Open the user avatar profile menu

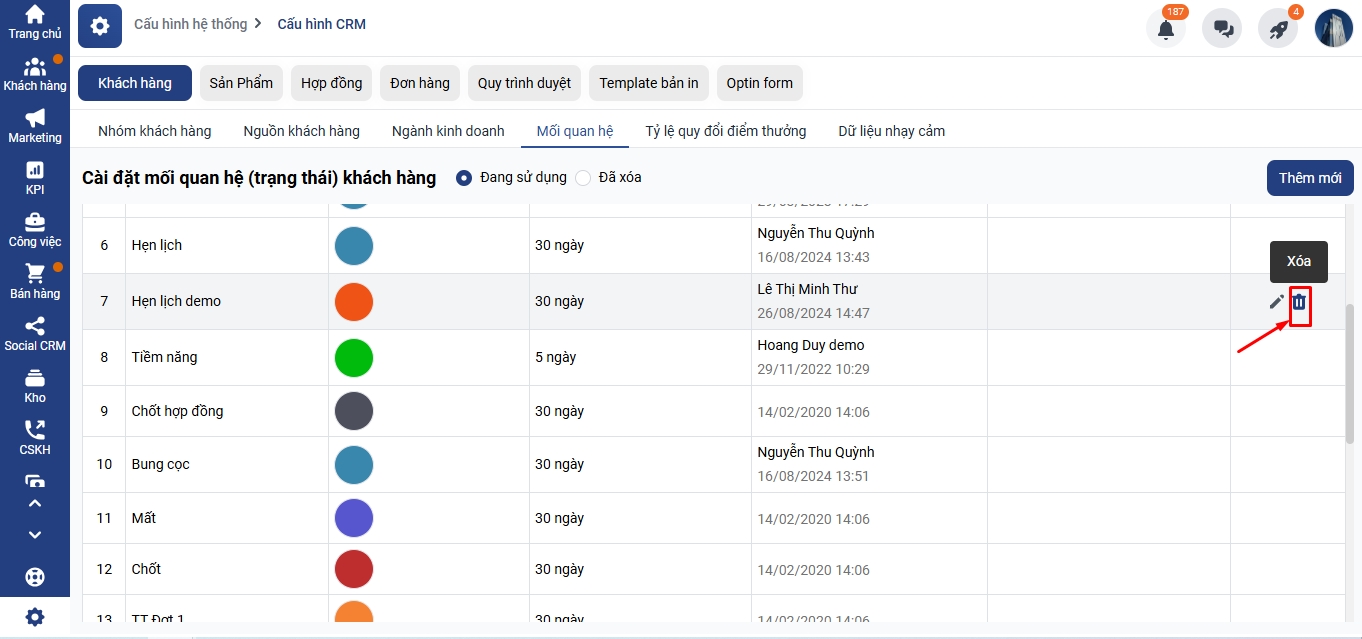[1333, 29]
